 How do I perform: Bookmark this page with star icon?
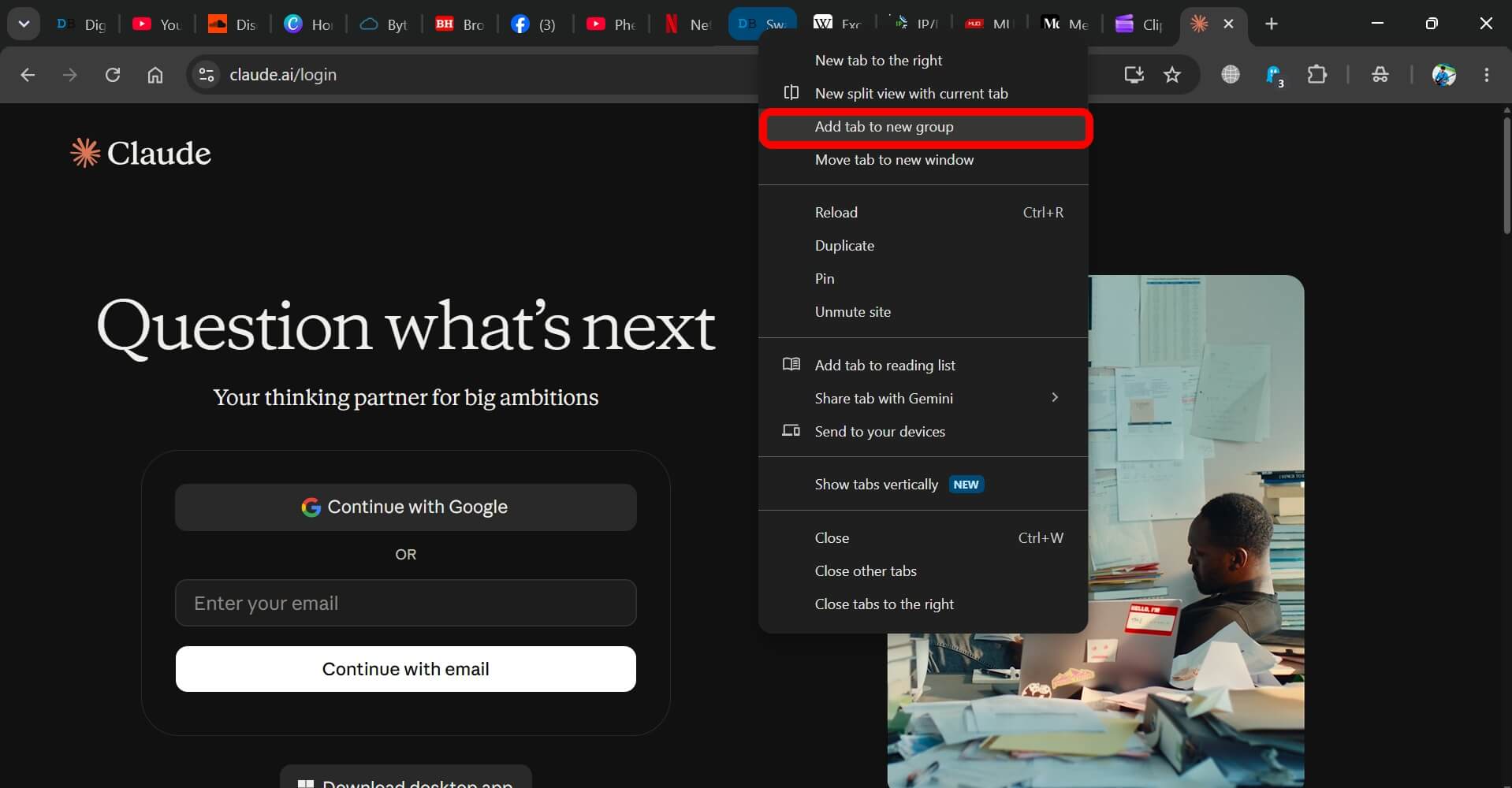(1172, 75)
